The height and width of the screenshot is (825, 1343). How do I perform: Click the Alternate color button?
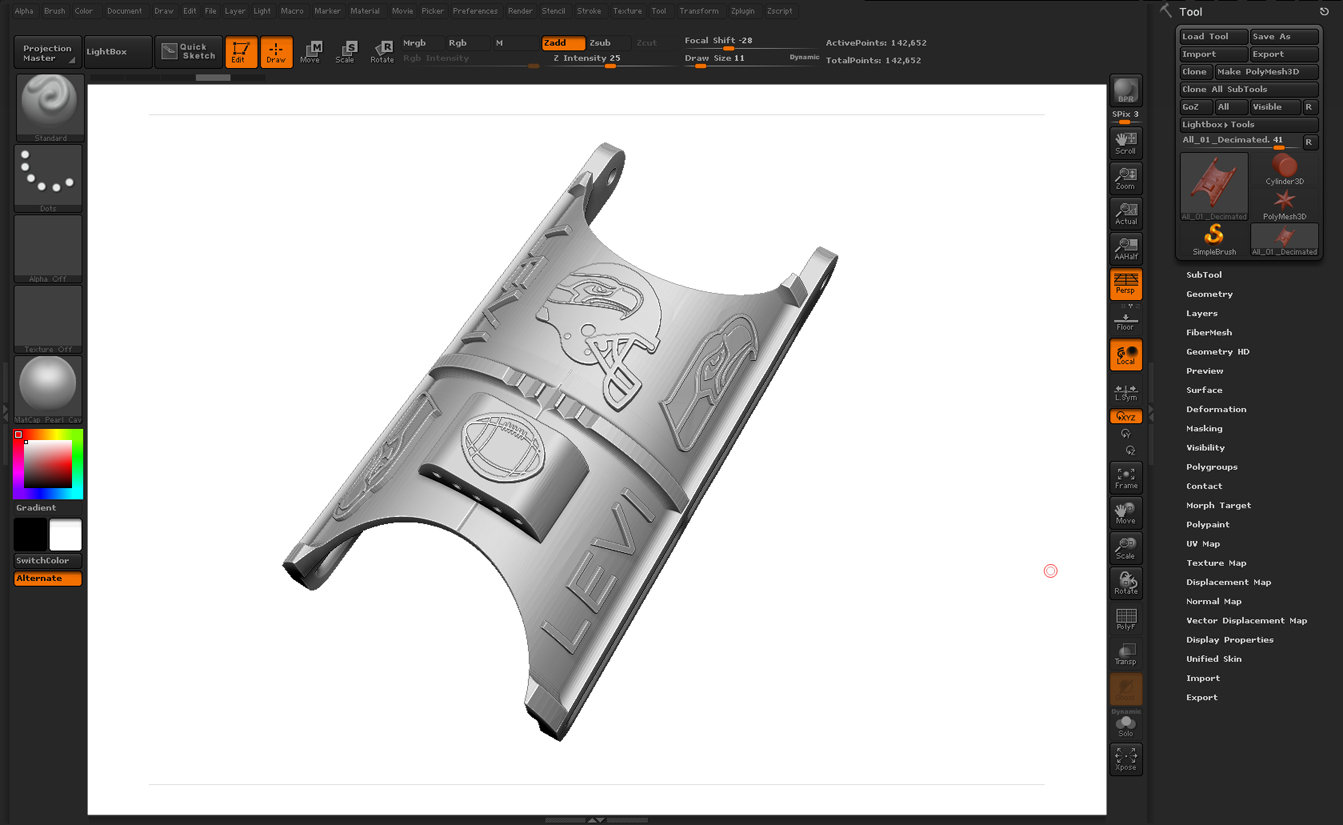pos(48,579)
